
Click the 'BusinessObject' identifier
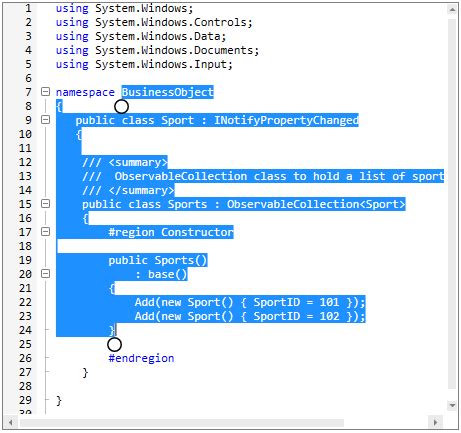(168, 92)
